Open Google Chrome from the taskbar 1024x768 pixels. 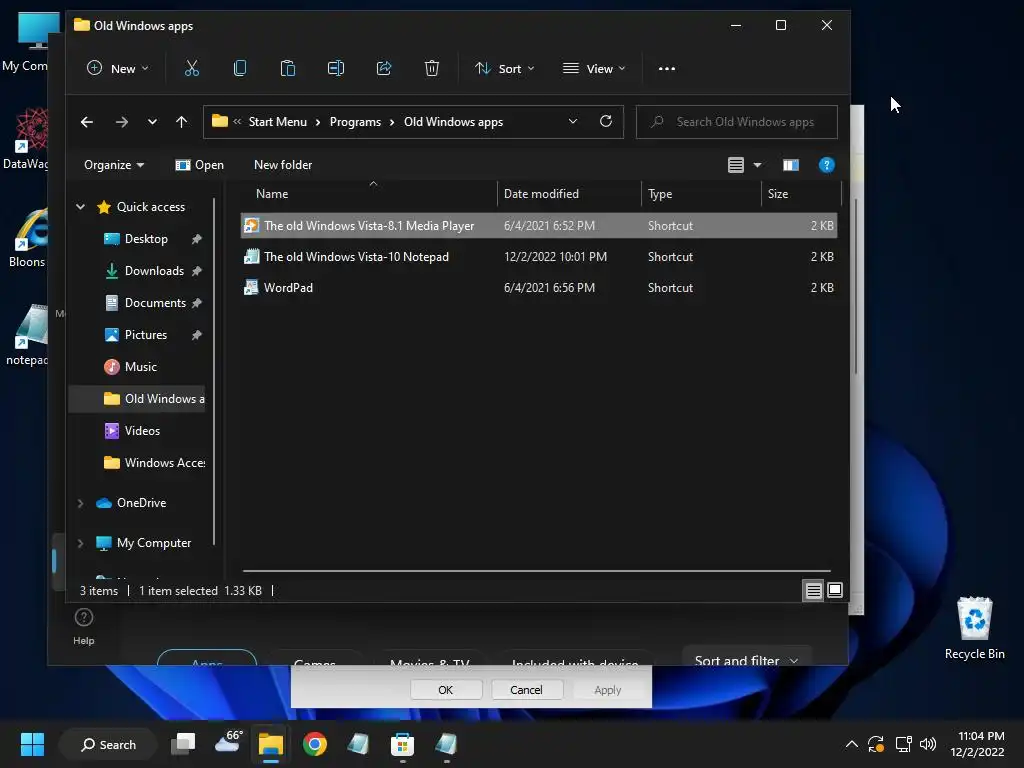click(x=315, y=744)
